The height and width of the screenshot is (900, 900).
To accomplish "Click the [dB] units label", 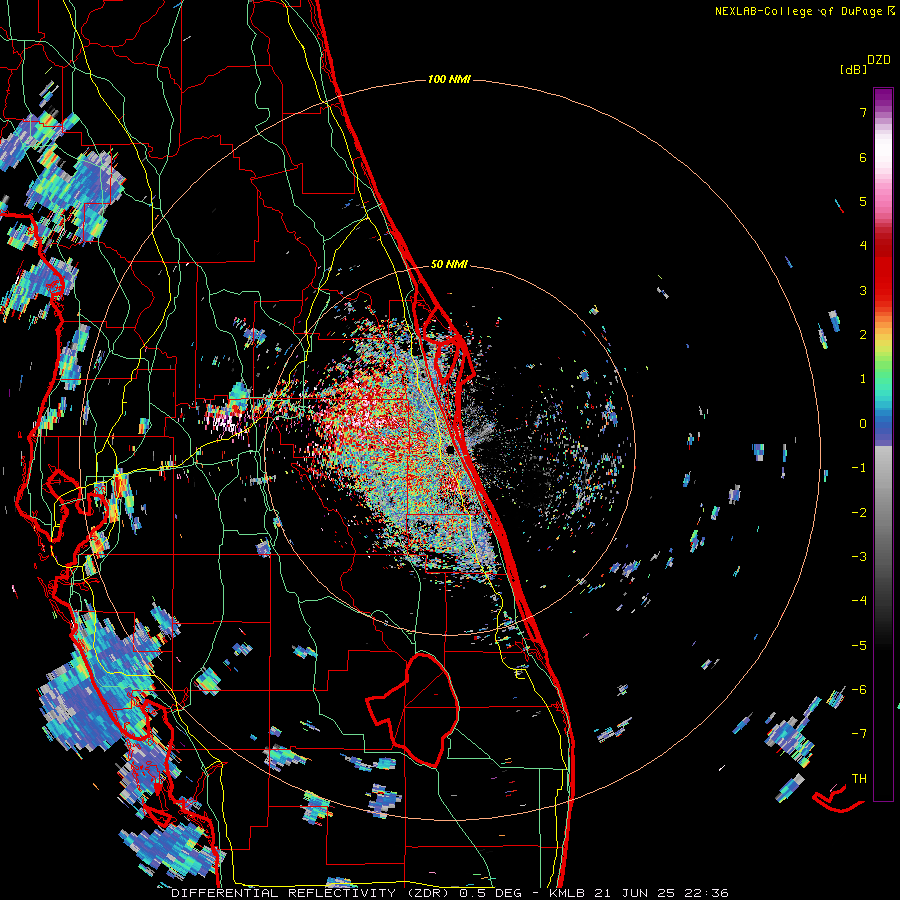I will [x=853, y=69].
